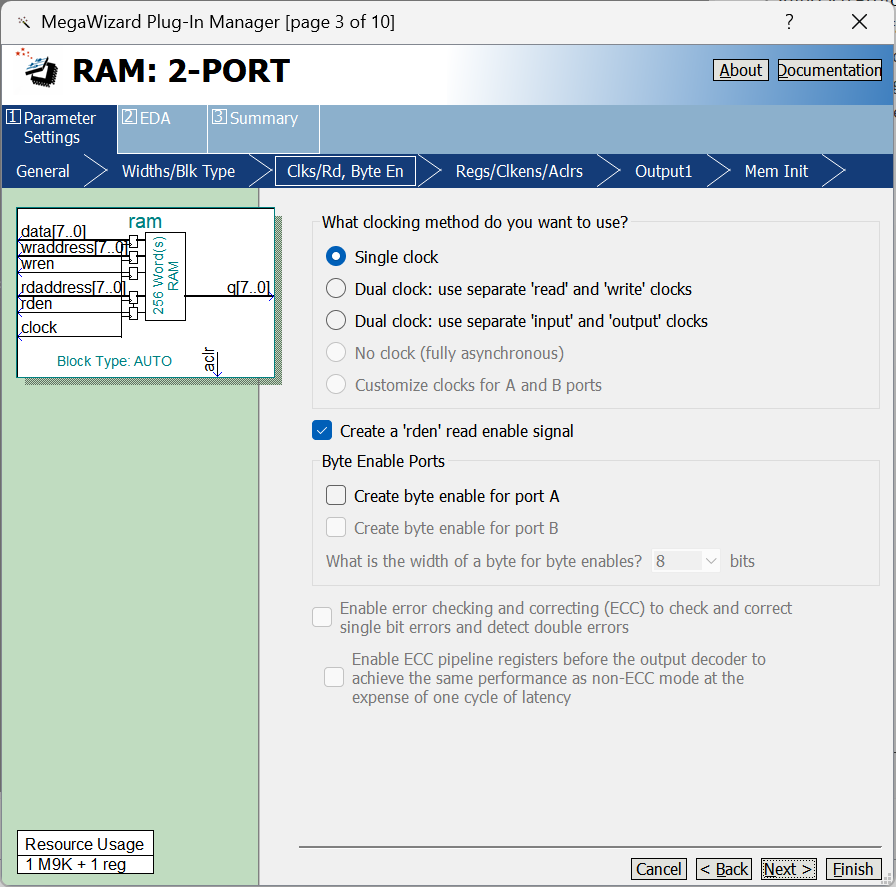Click the 'rdaddress[7..0]' port label
Screen dimensions: 896x887
tap(73, 287)
